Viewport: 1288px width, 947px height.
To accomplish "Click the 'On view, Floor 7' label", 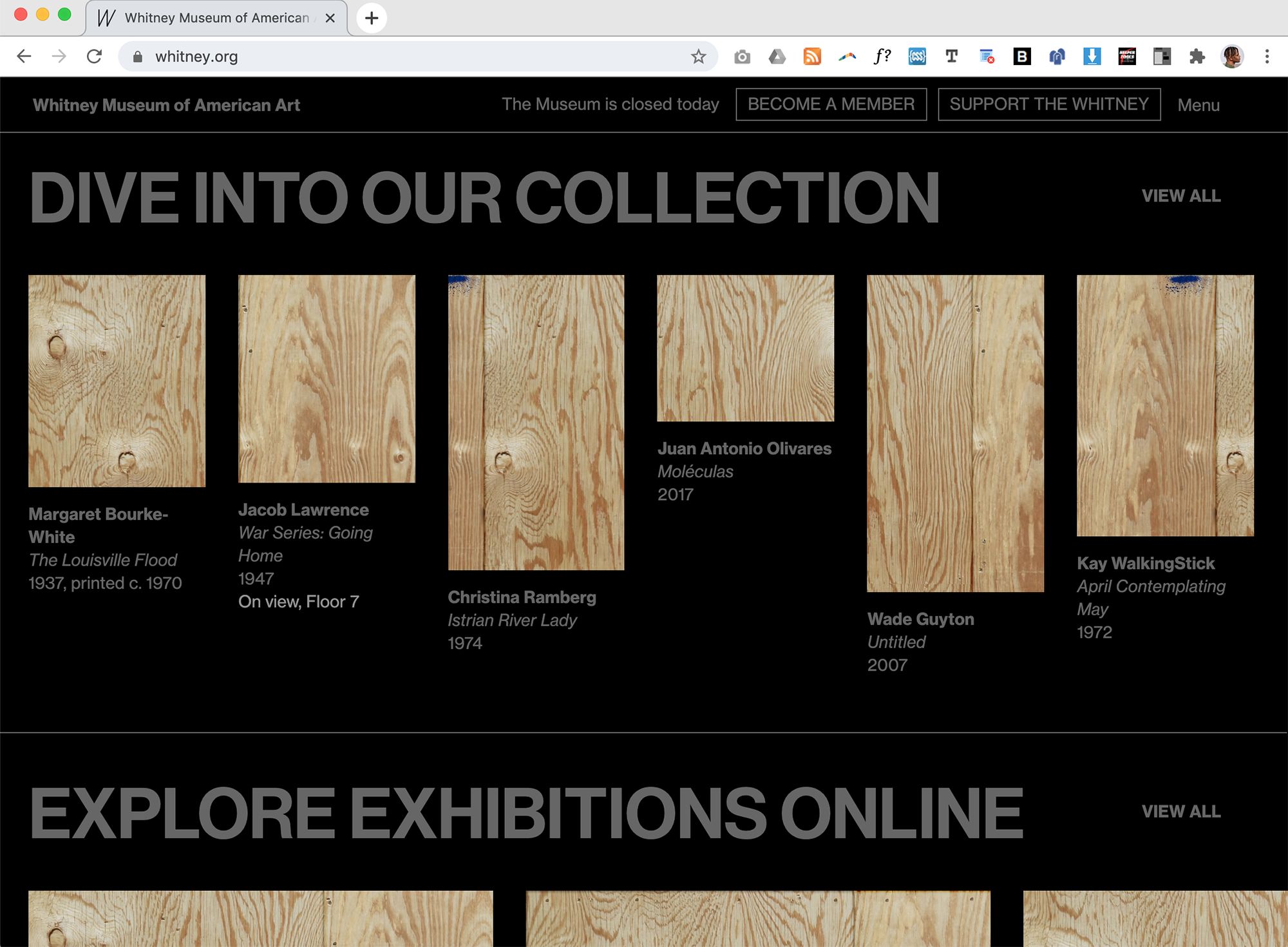I will (299, 602).
